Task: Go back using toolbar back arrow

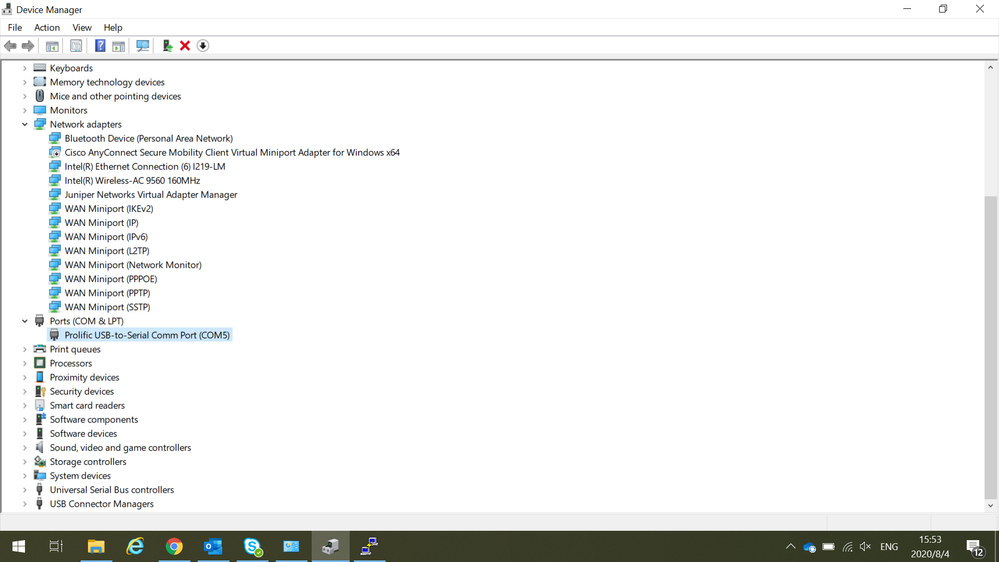Action: coord(10,46)
